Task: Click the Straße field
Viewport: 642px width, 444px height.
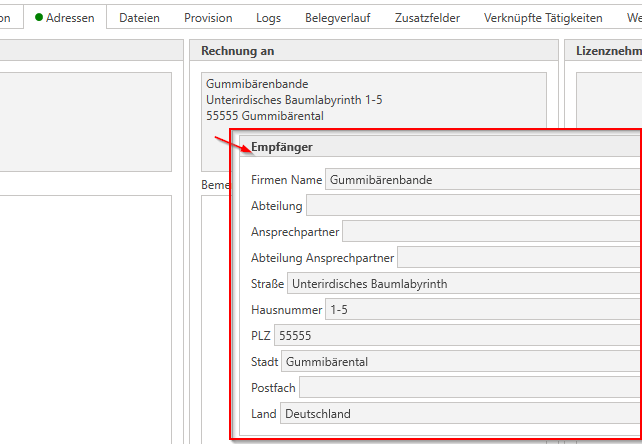Action: pos(460,284)
